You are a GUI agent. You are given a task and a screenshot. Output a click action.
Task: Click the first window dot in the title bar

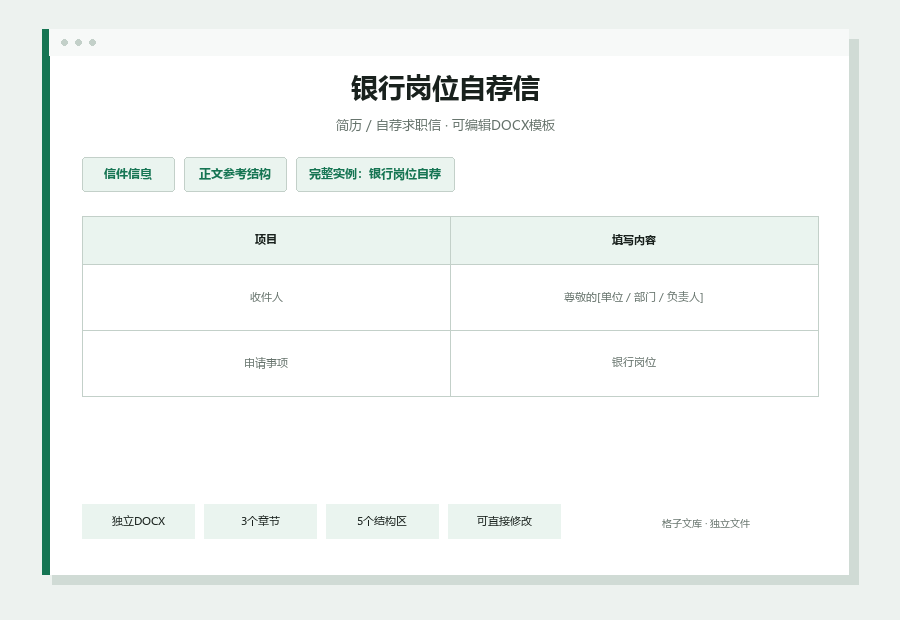pyautogui.click(x=64, y=42)
